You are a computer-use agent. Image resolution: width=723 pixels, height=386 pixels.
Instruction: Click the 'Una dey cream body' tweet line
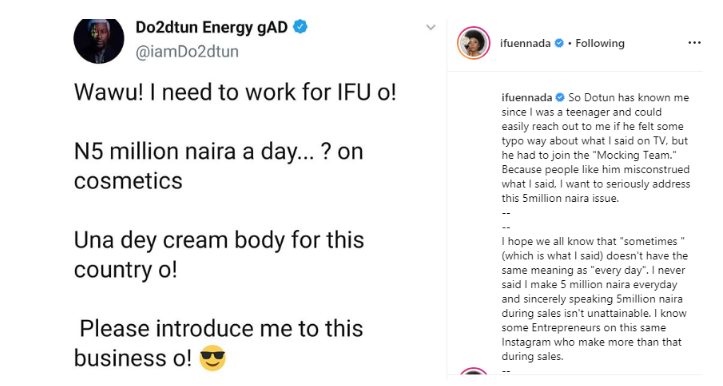tap(219, 255)
